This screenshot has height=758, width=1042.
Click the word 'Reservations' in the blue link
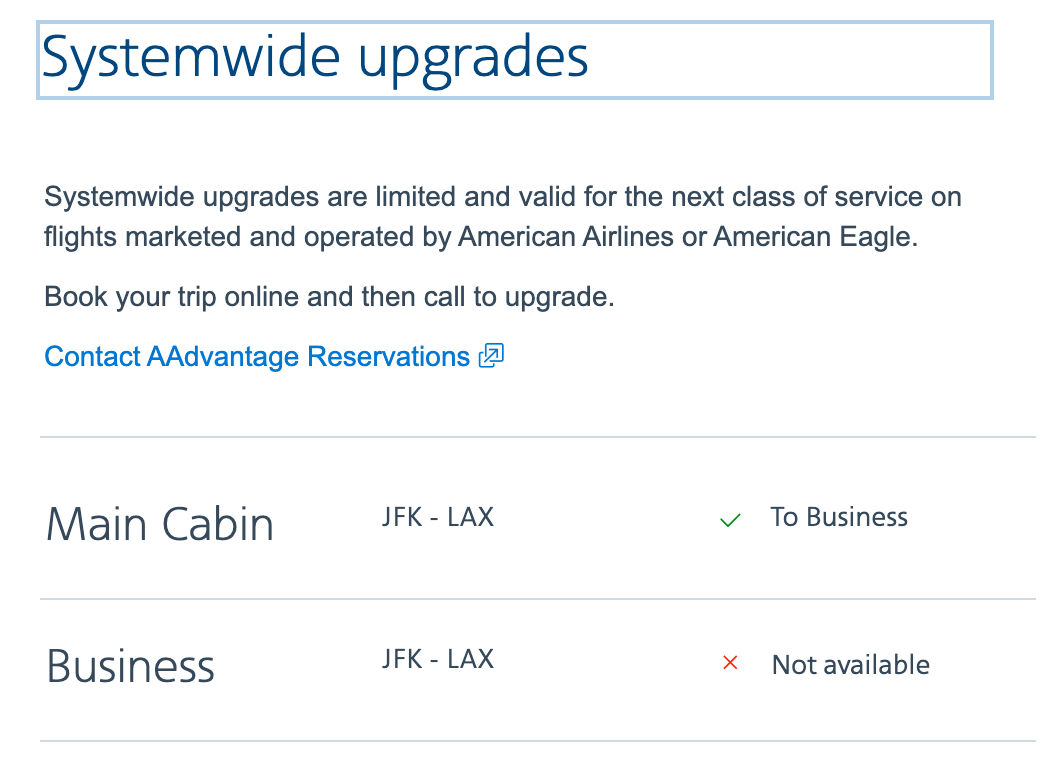point(388,357)
